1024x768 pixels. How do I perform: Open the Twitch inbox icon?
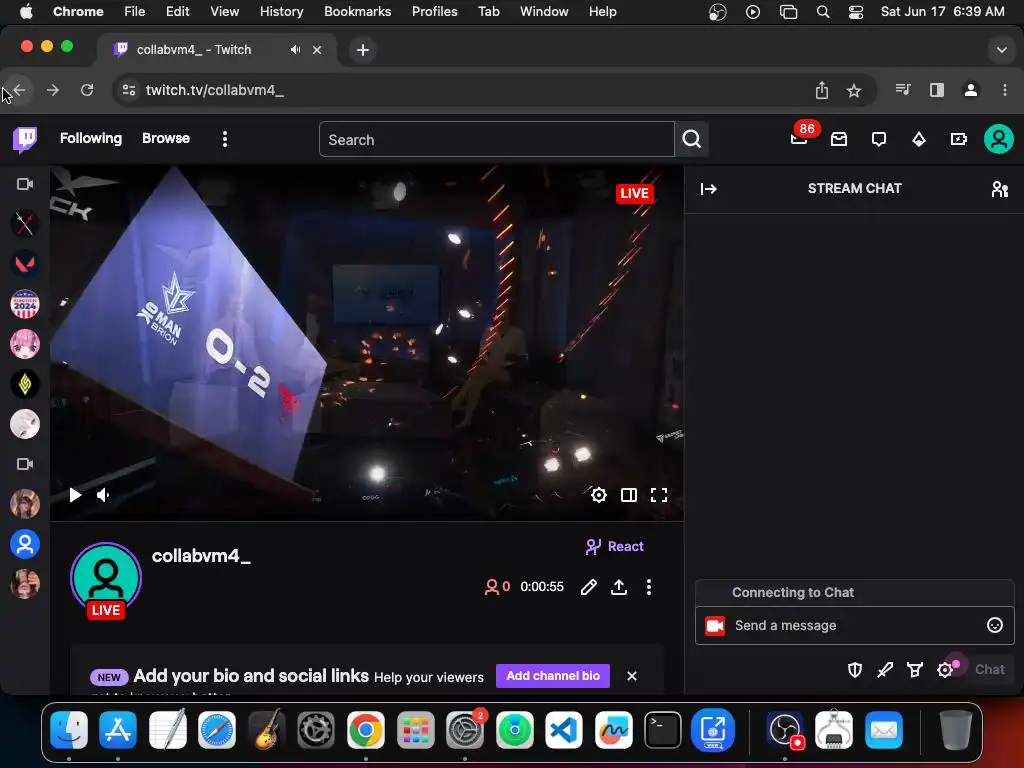coord(839,139)
